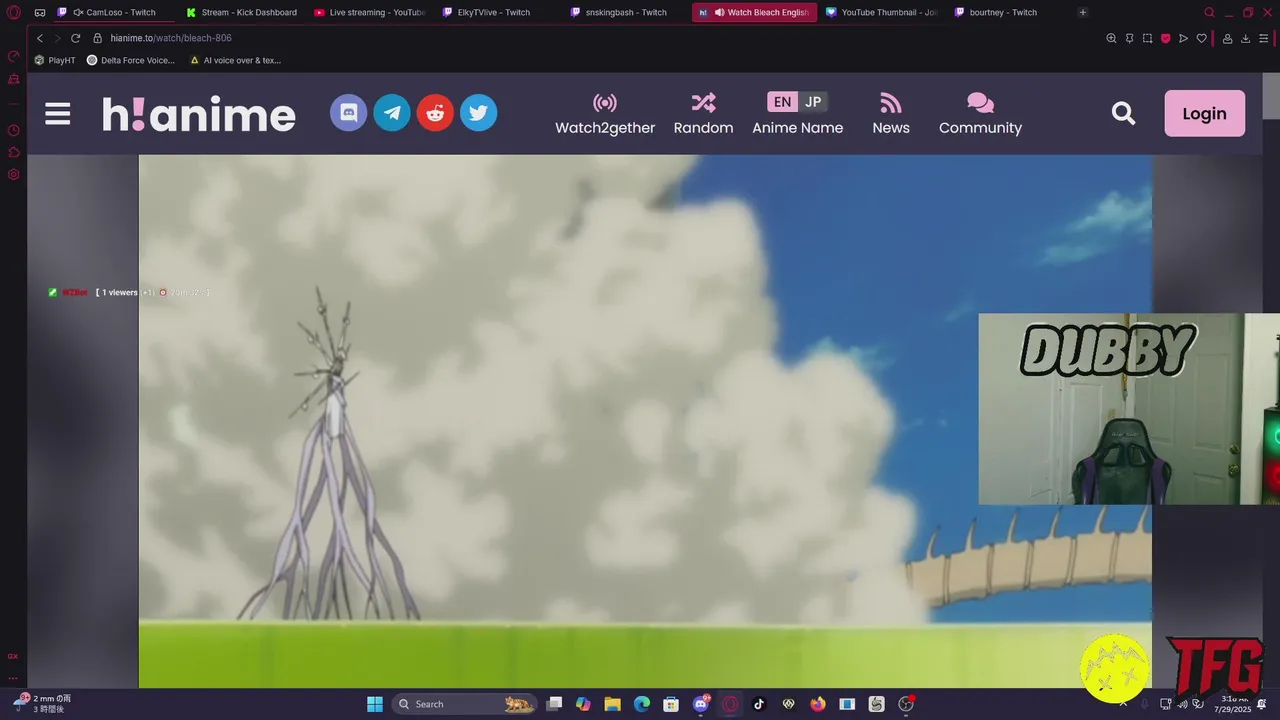The height and width of the screenshot is (720, 1280).
Task: Open Watch2gether from site header
Action: coord(605,114)
